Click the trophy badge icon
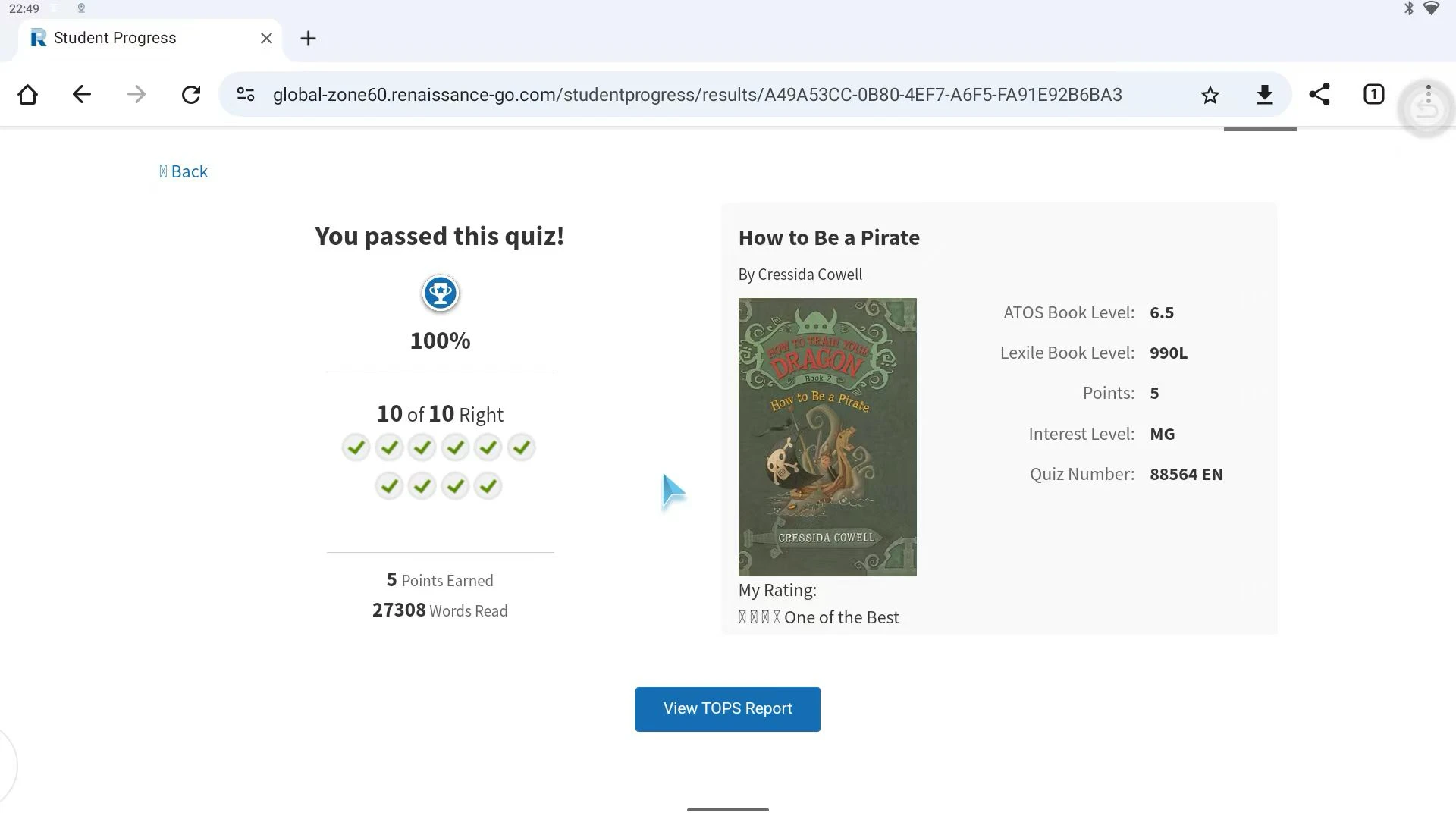 [440, 293]
